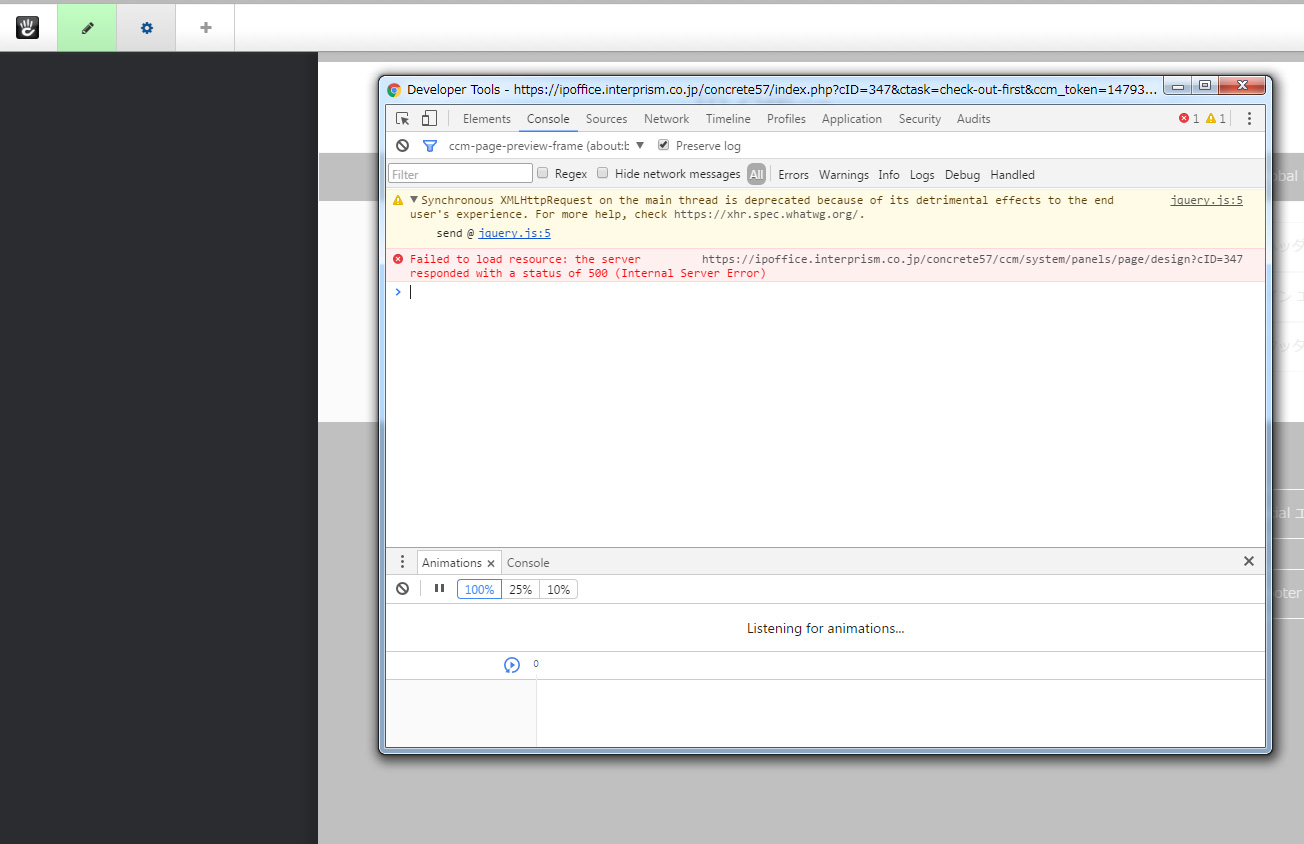Open DevTools three-dot customize menu

(x=1248, y=118)
